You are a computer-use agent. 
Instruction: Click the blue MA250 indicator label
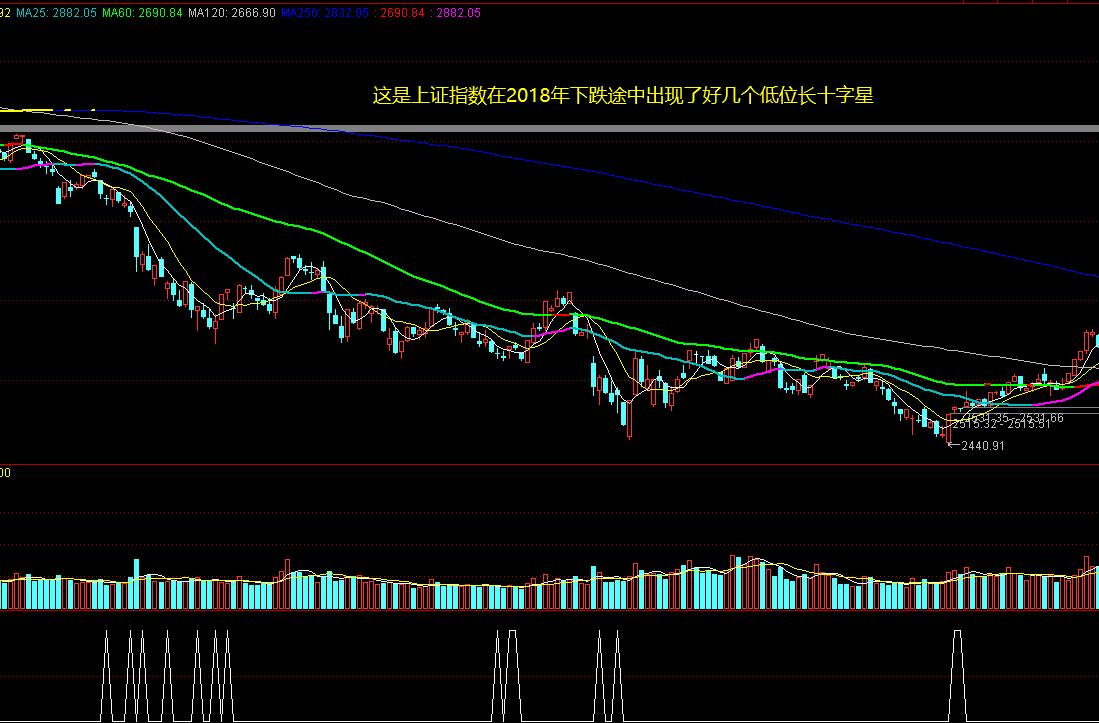tap(325, 12)
